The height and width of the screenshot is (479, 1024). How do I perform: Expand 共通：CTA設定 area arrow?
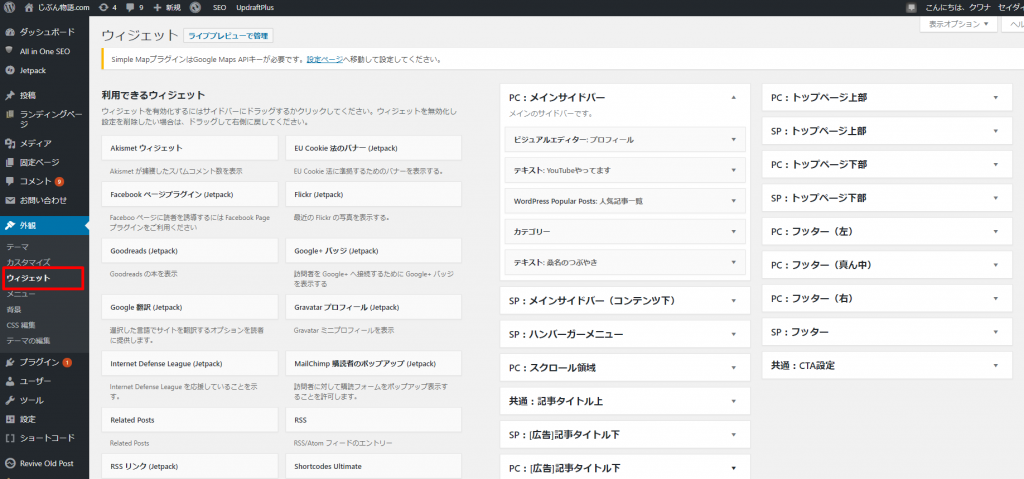[995, 366]
